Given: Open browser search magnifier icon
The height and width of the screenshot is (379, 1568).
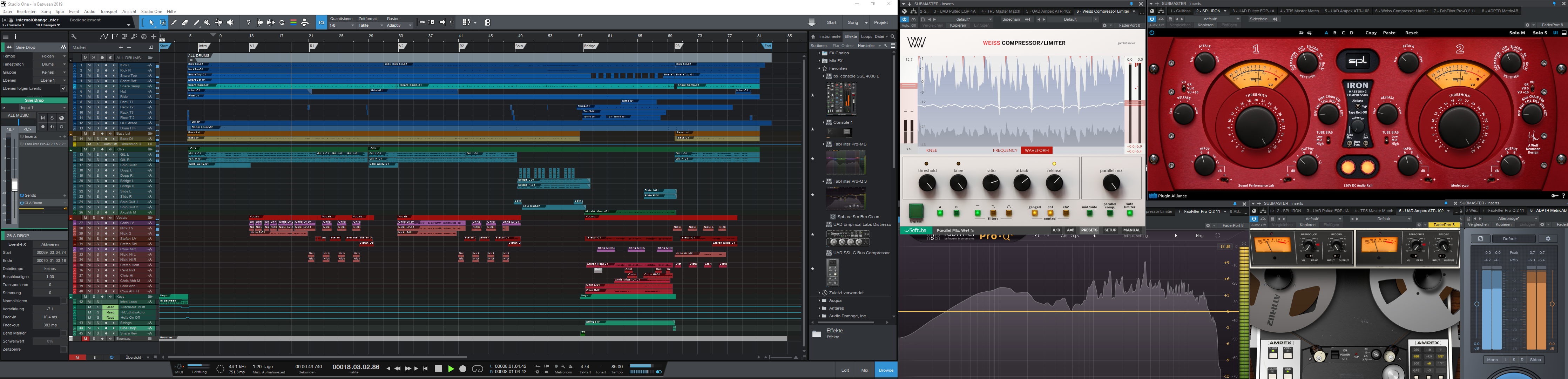Looking at the screenshot, I should 893,36.
